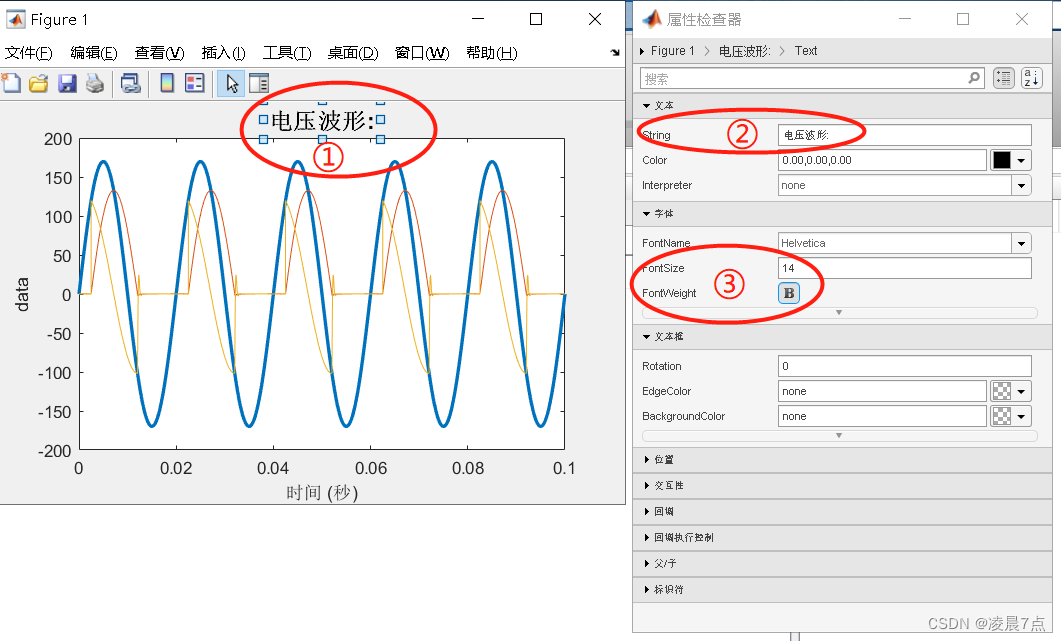Click the EdgeColor checkered swatch
1061x641 pixels.
coord(1001,391)
